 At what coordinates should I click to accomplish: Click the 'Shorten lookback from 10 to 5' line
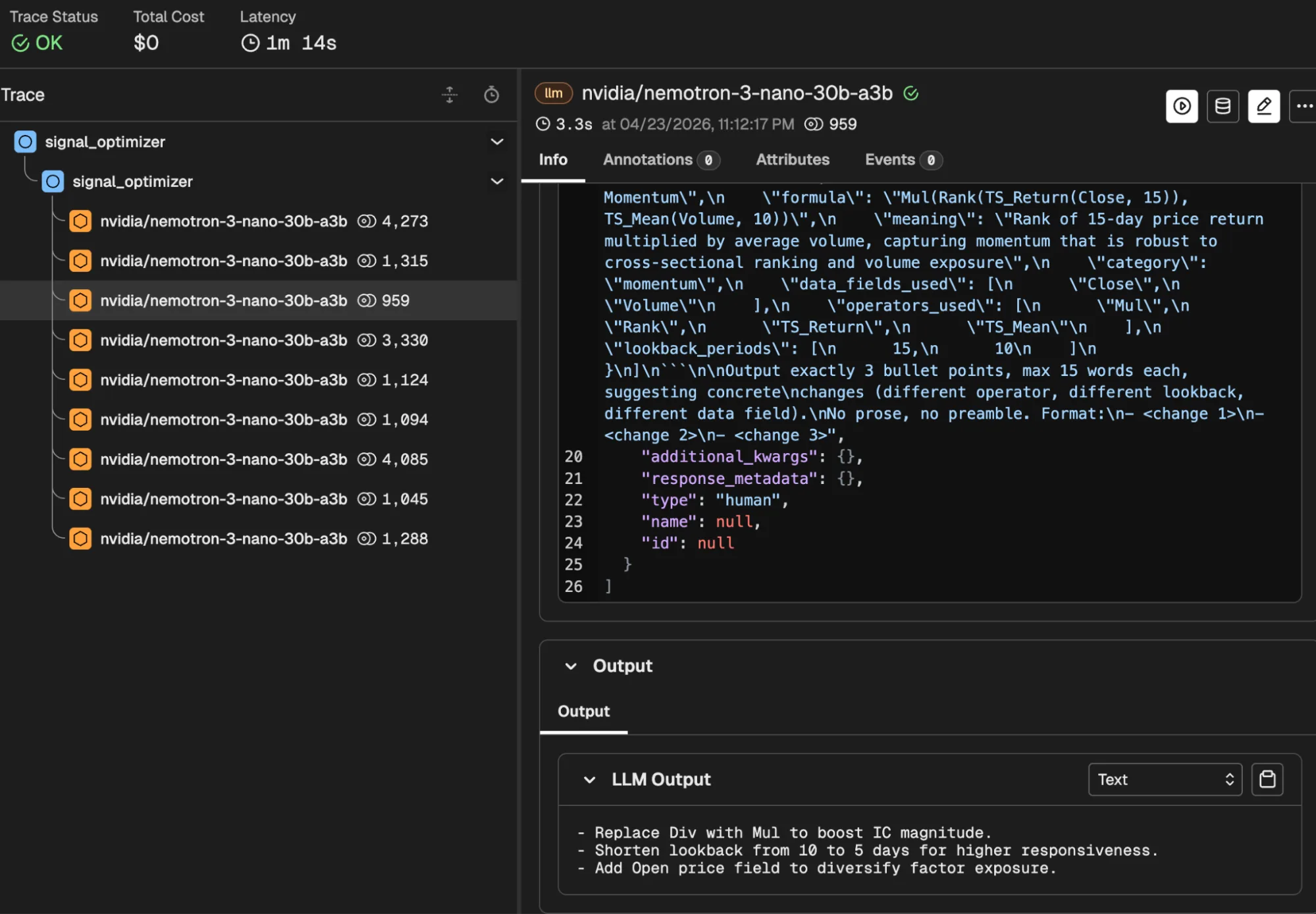point(866,851)
